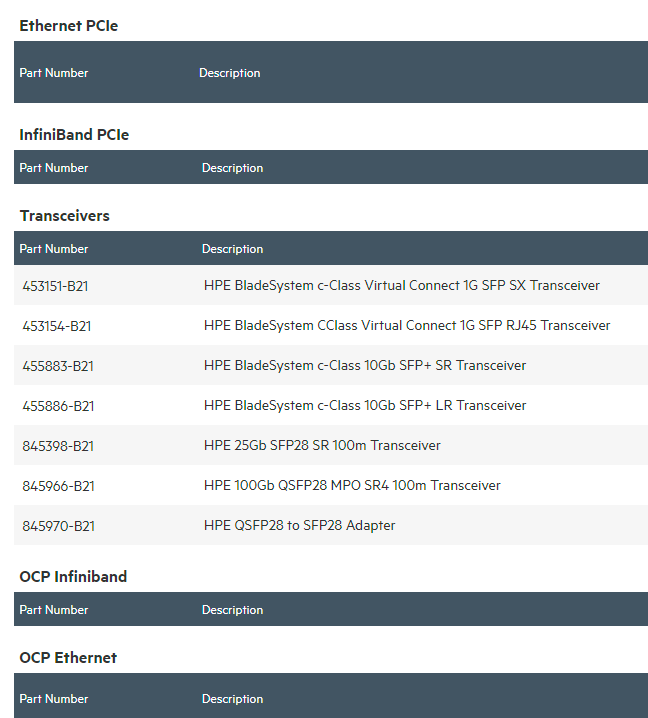Click the 25Gb SFP28 SR 100m Transceiver row

(x=331, y=445)
